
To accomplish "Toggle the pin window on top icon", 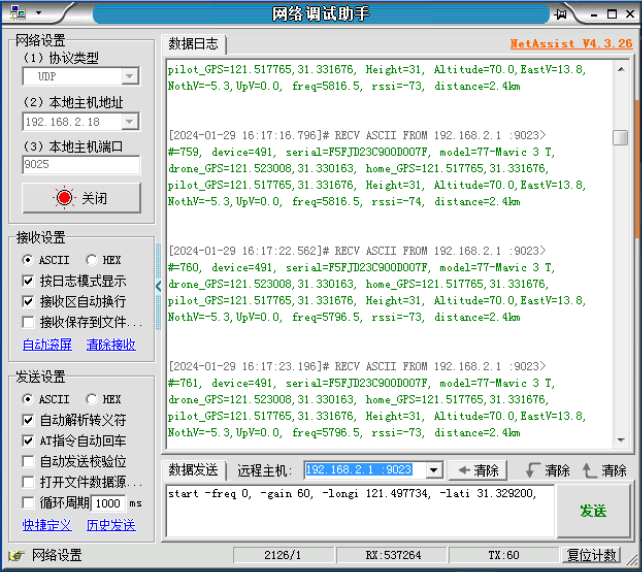I will pyautogui.click(x=561, y=14).
